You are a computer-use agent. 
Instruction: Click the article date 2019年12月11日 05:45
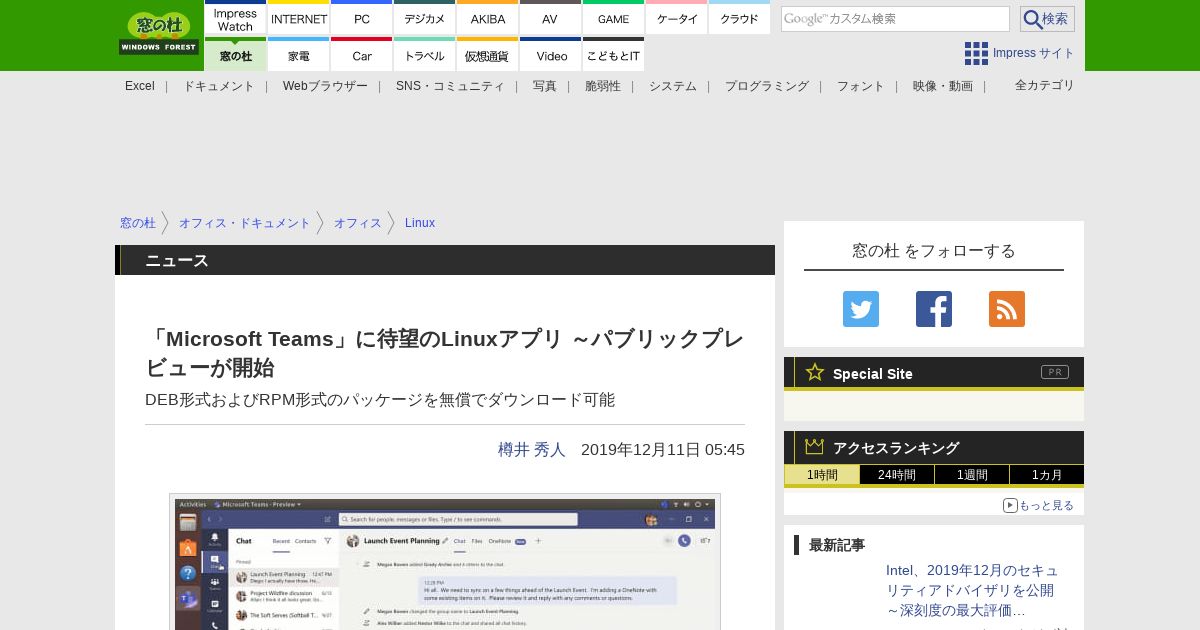point(663,450)
